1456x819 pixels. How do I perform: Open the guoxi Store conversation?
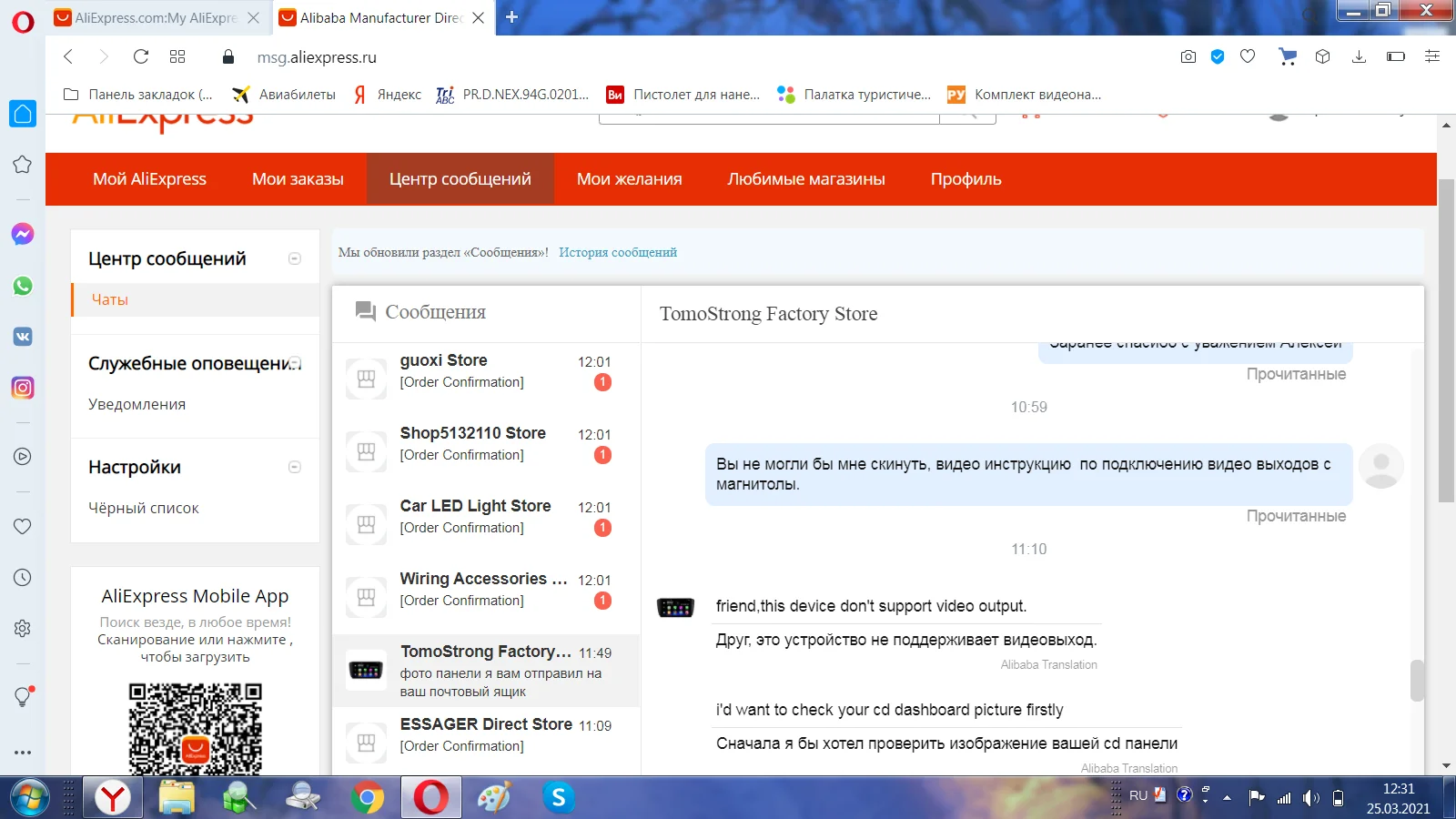(486, 379)
